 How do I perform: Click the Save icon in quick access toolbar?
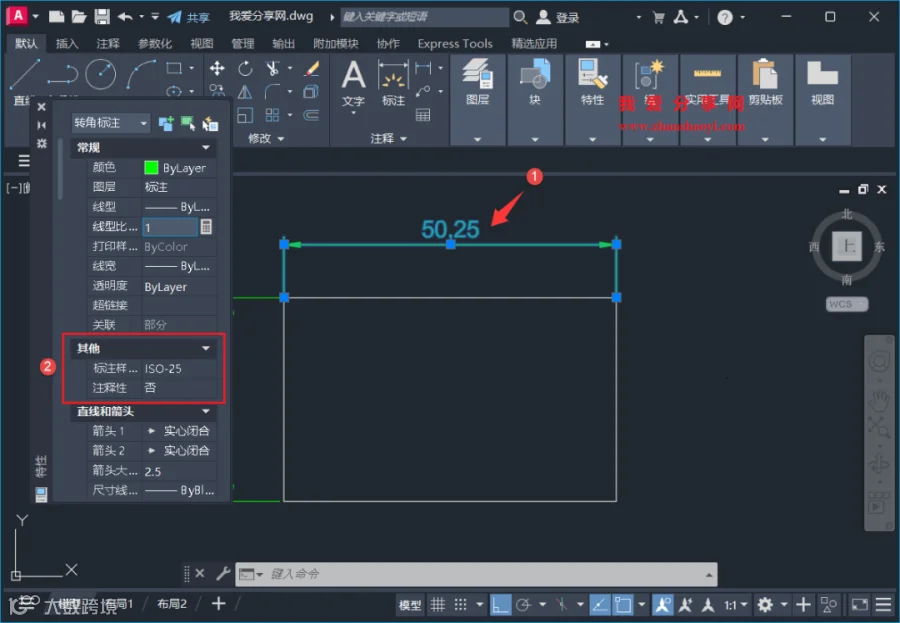pyautogui.click(x=102, y=17)
